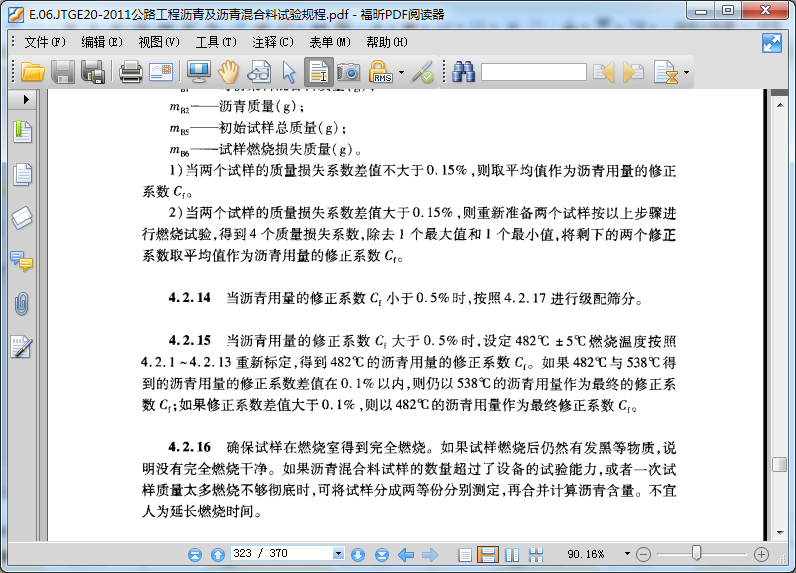Click the toolbar search text field
This screenshot has width=796, height=573.
(x=533, y=72)
